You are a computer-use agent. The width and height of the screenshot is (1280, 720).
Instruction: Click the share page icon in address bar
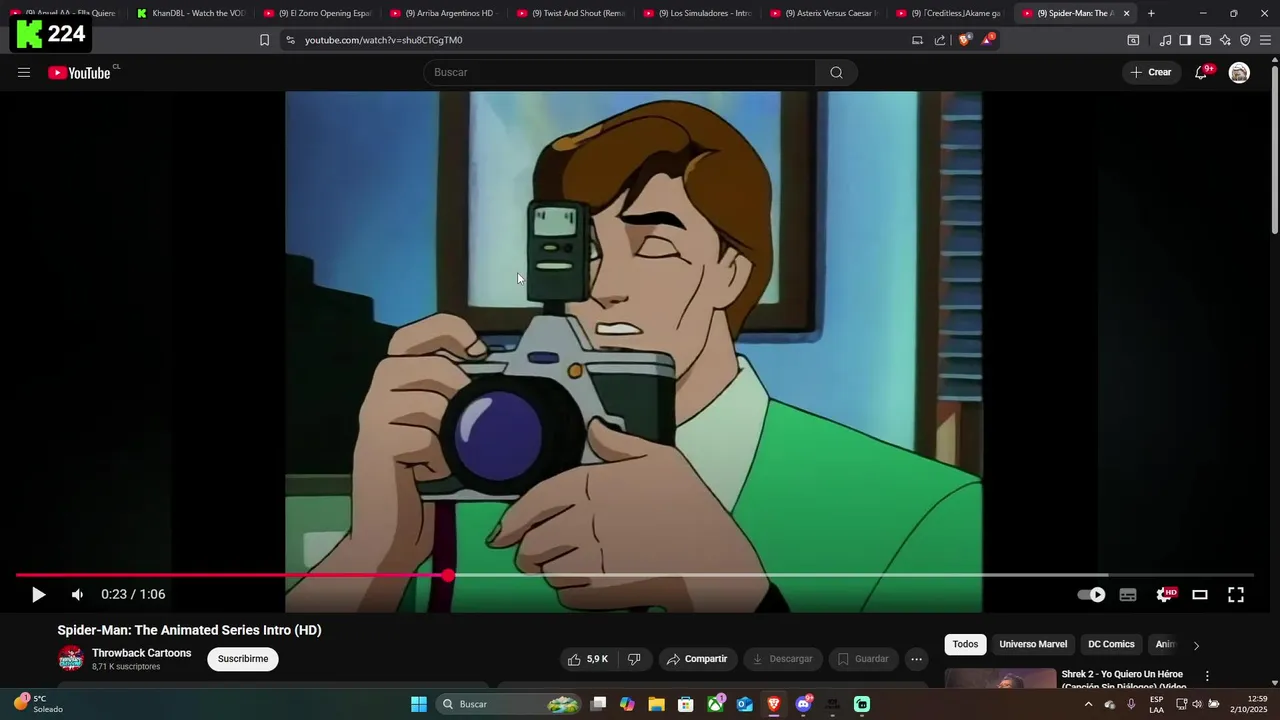coord(940,40)
